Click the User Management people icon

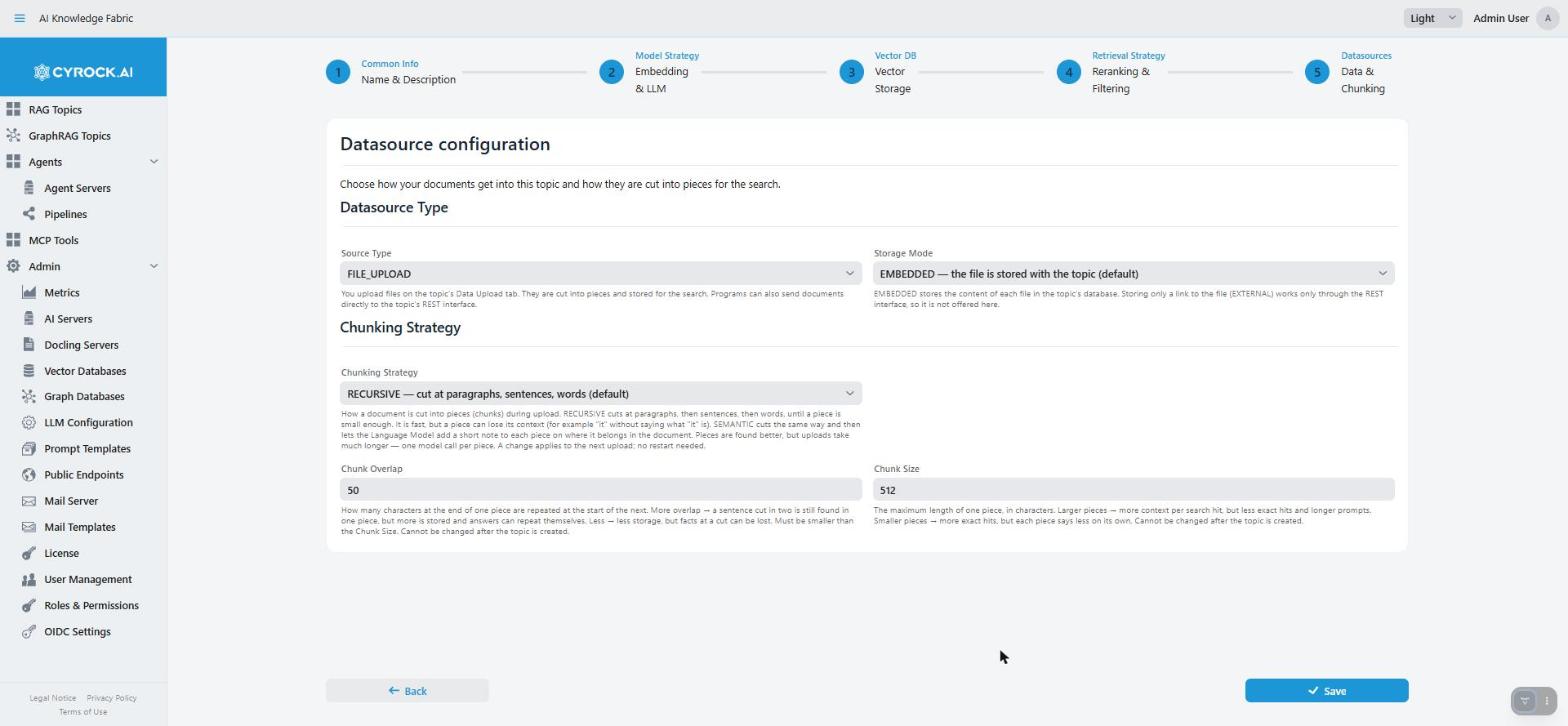(x=29, y=579)
